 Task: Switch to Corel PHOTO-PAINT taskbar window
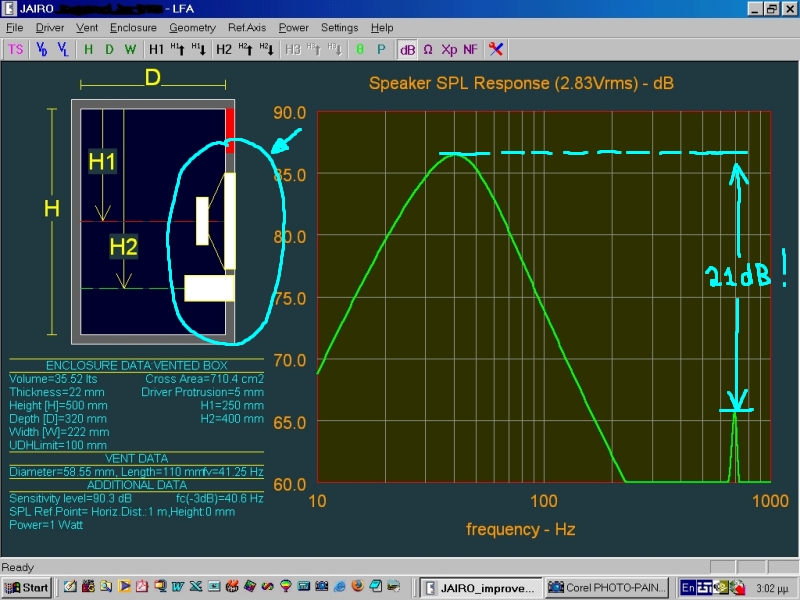point(607,588)
